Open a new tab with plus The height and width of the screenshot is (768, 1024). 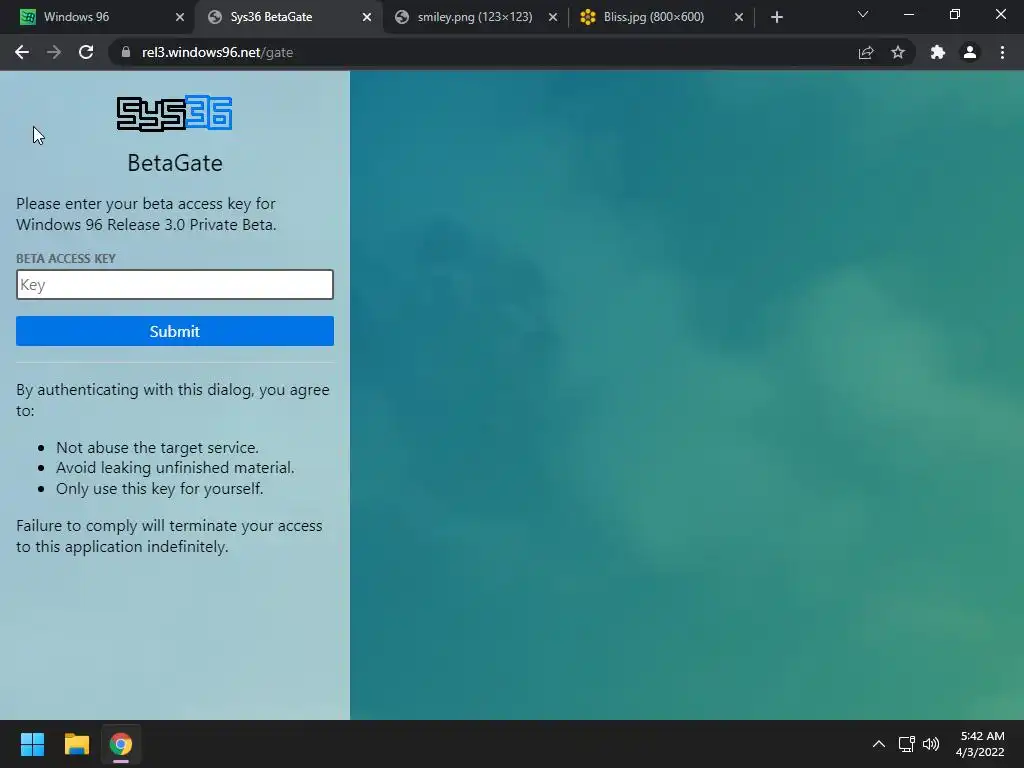[776, 17]
